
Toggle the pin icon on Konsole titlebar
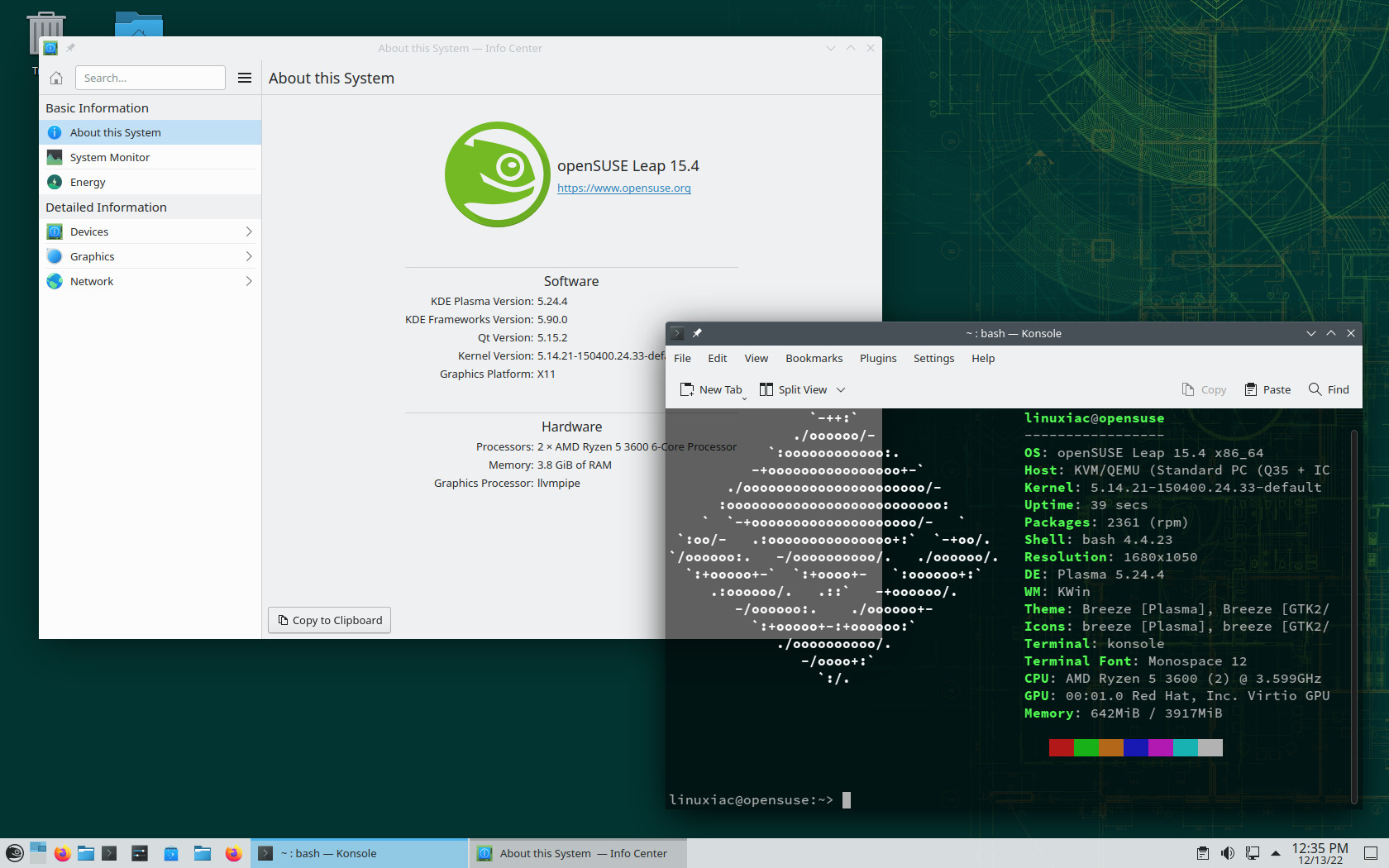pyautogui.click(x=697, y=333)
